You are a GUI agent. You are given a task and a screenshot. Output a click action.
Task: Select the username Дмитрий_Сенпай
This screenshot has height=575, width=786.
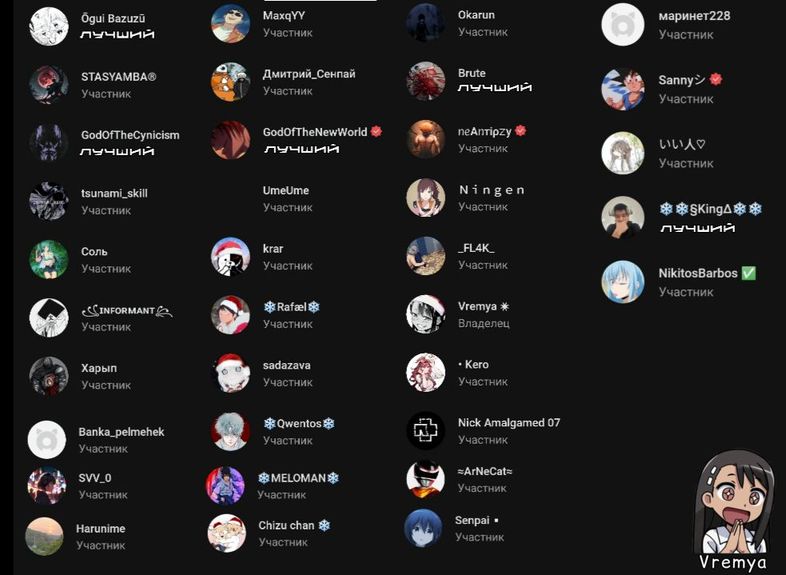pyautogui.click(x=309, y=74)
